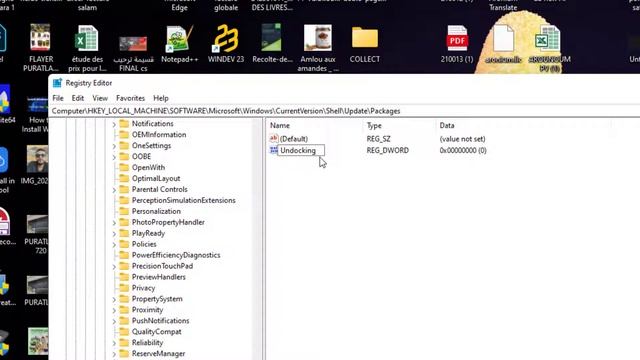Screen dimensions: 640x360
Task: Open the View menu
Action: click(x=100, y=98)
